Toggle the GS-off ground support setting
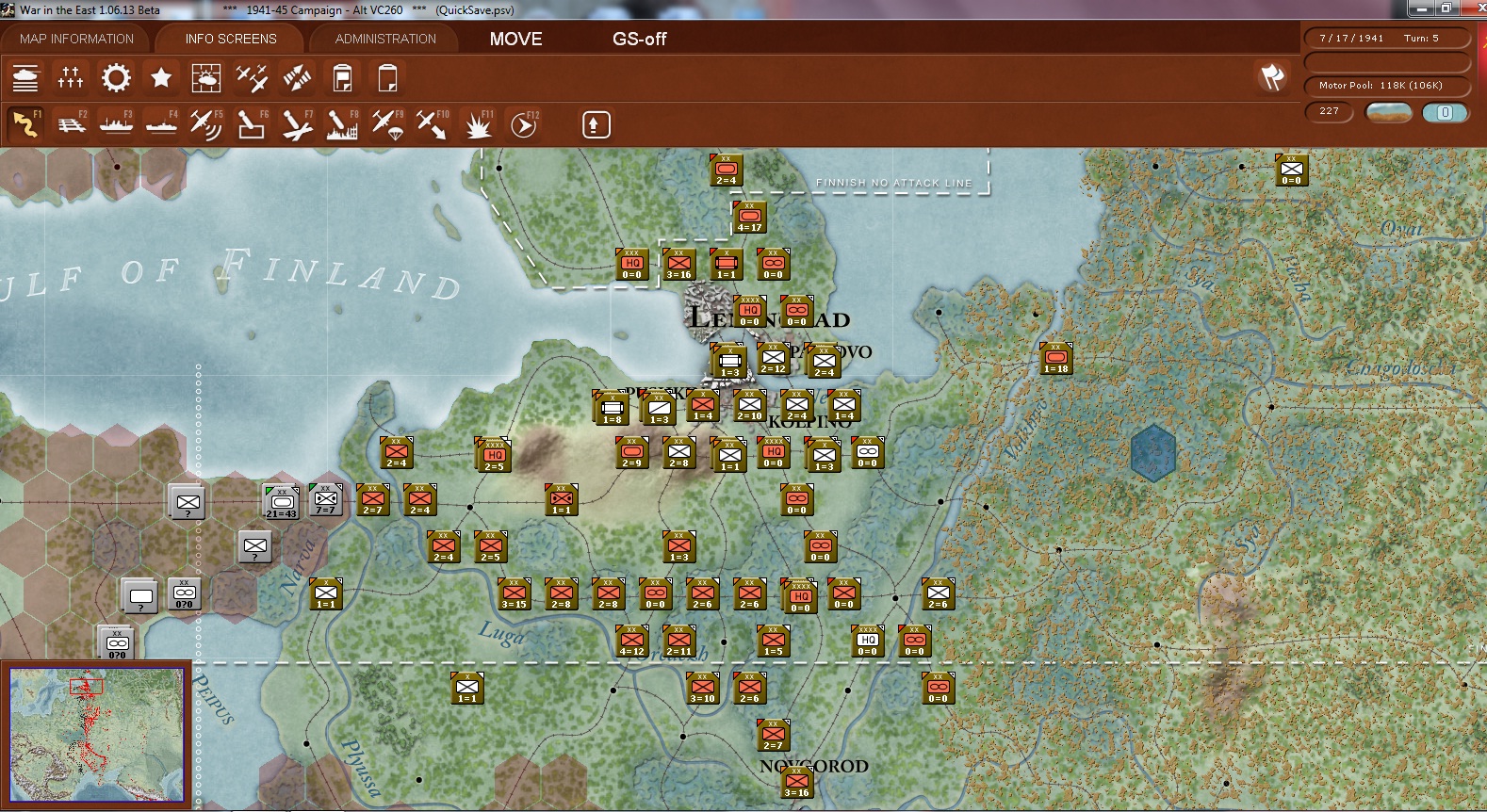 coord(639,39)
